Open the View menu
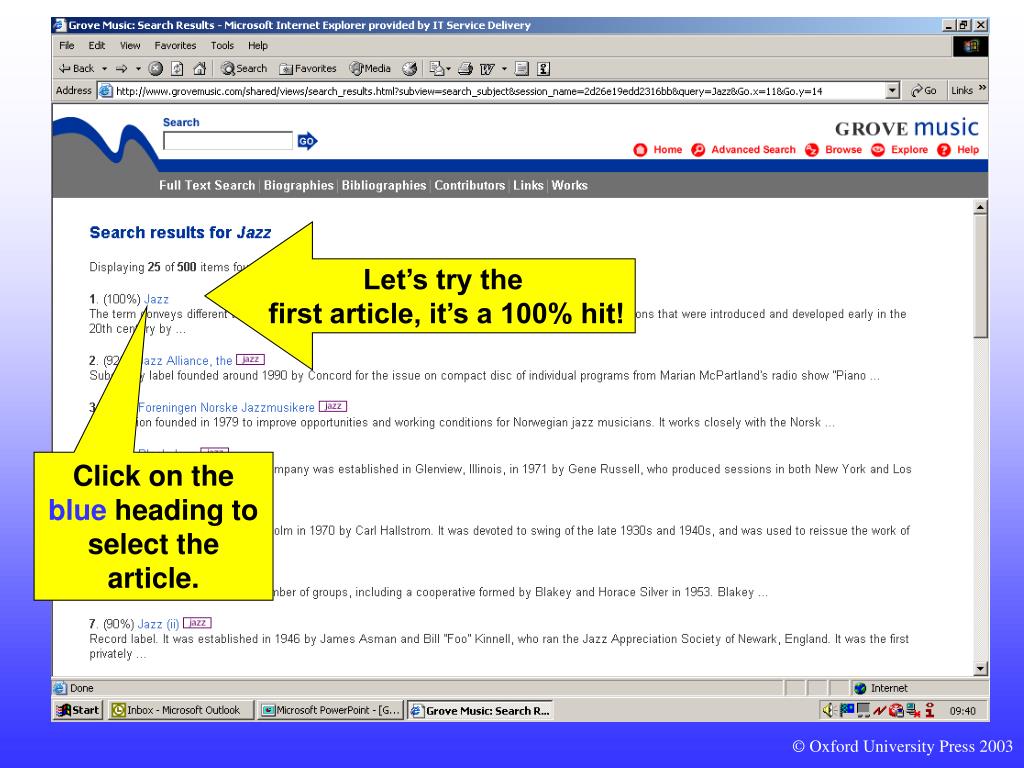The image size is (1024, 768). pos(130,46)
